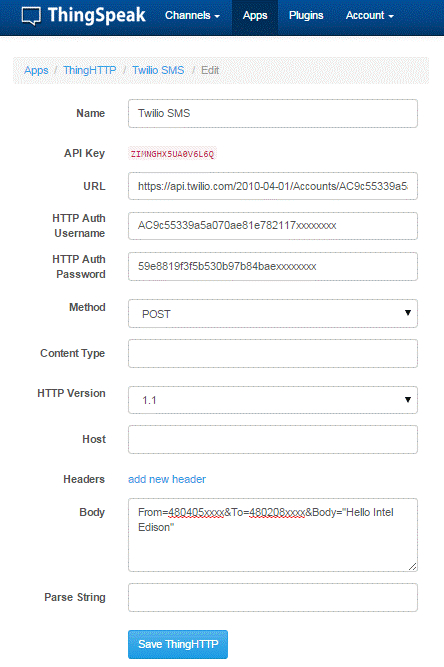444x667 pixels.
Task: Click the Content Type input field
Action: click(273, 353)
